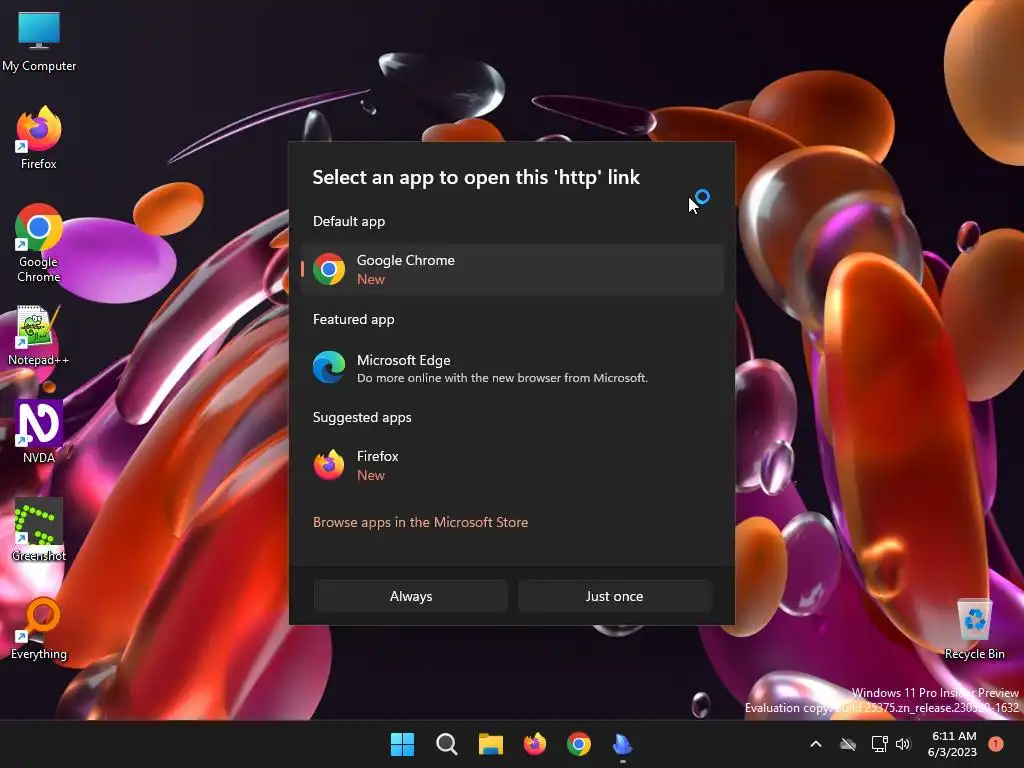
Task: Open Browse apps in the Microsoft Store
Action: tap(420, 522)
